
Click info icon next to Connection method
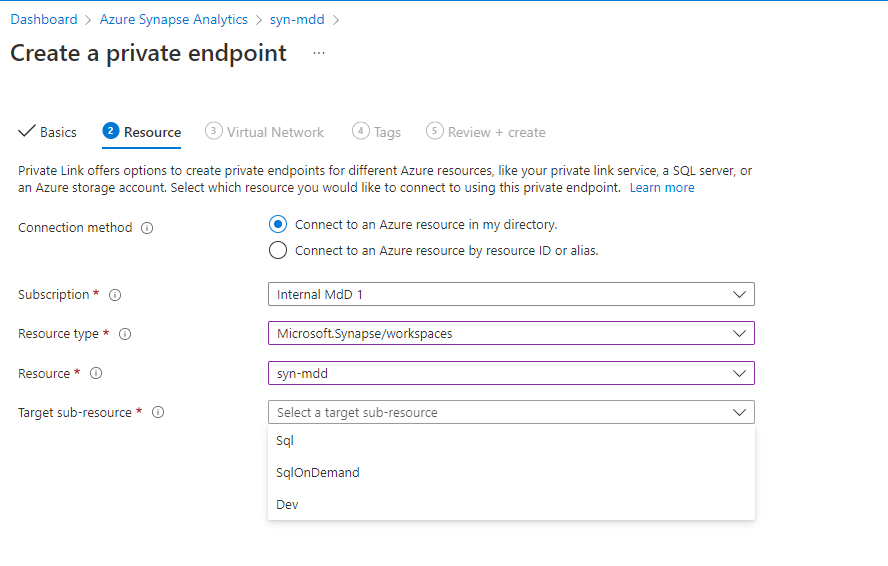pos(147,228)
